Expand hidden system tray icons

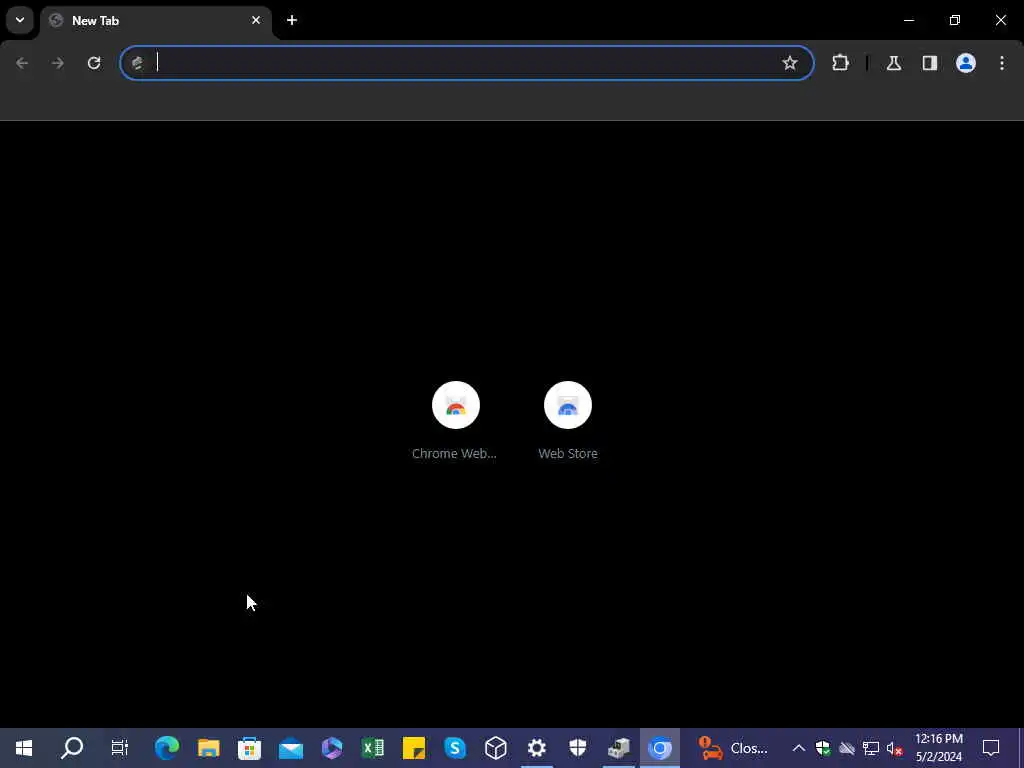coord(799,748)
